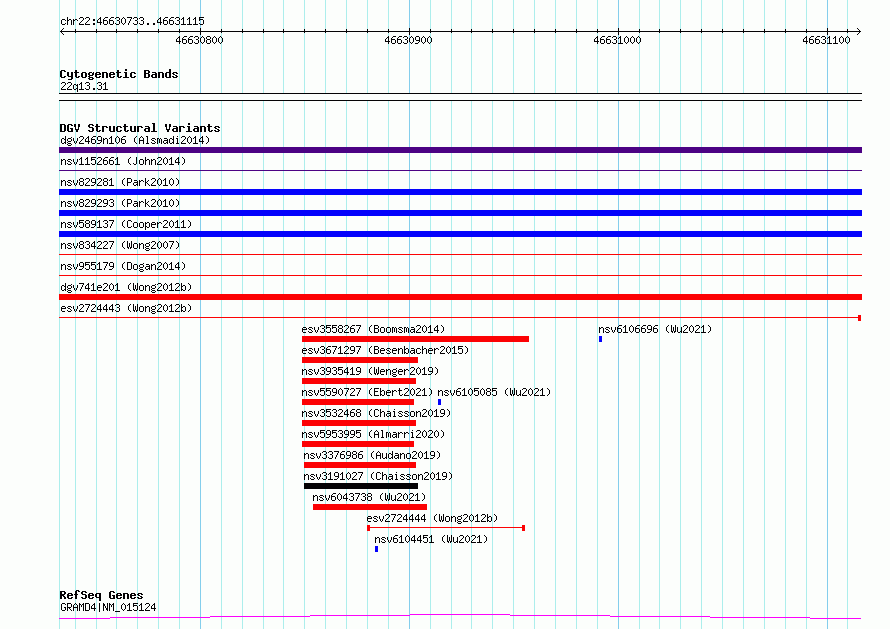The width and height of the screenshot is (890, 629).
Task: Click the 46631000 ruler tick label
Action: (x=617, y=40)
